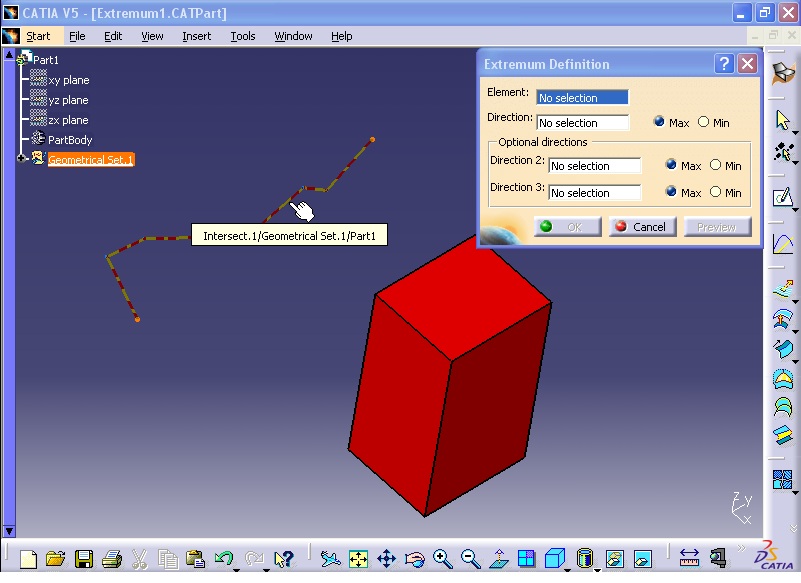Open the View menu
Viewport: 801px width, 583px height.
coord(152,36)
